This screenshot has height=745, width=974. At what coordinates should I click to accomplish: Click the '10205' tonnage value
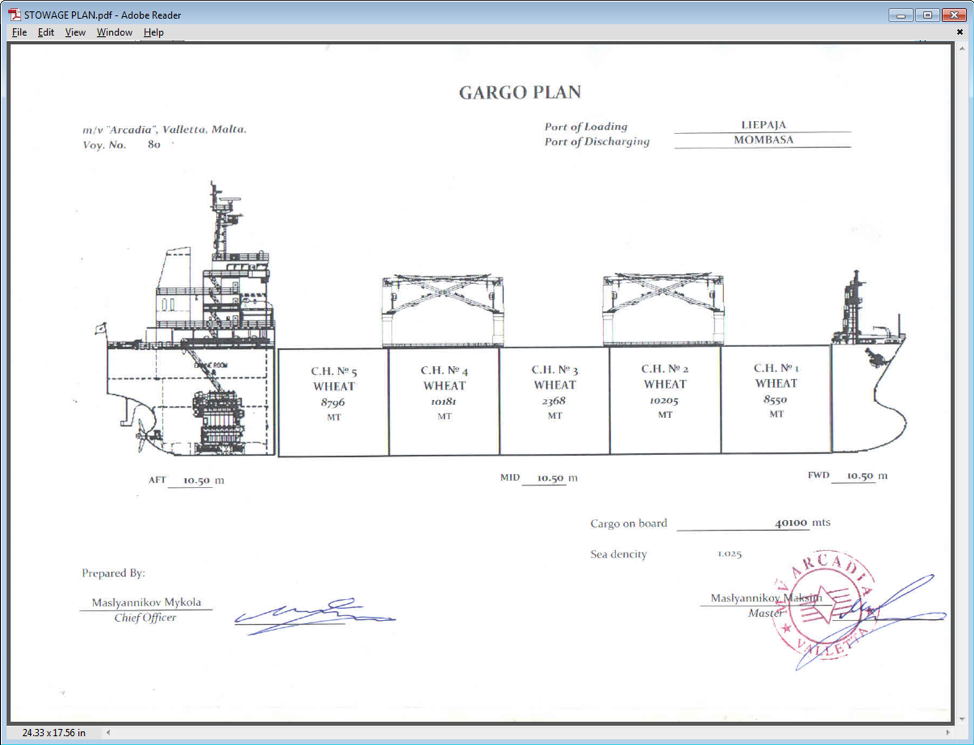(x=665, y=401)
